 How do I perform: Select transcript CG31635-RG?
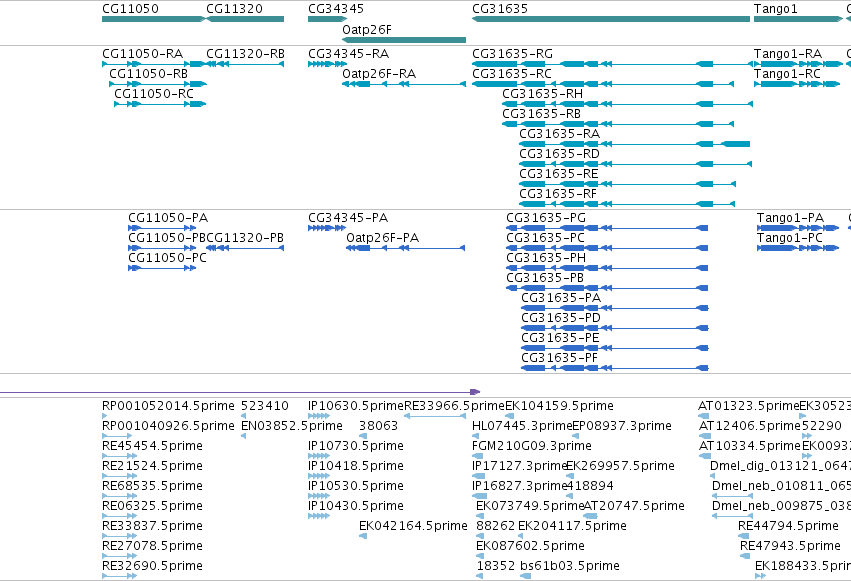click(x=612, y=64)
